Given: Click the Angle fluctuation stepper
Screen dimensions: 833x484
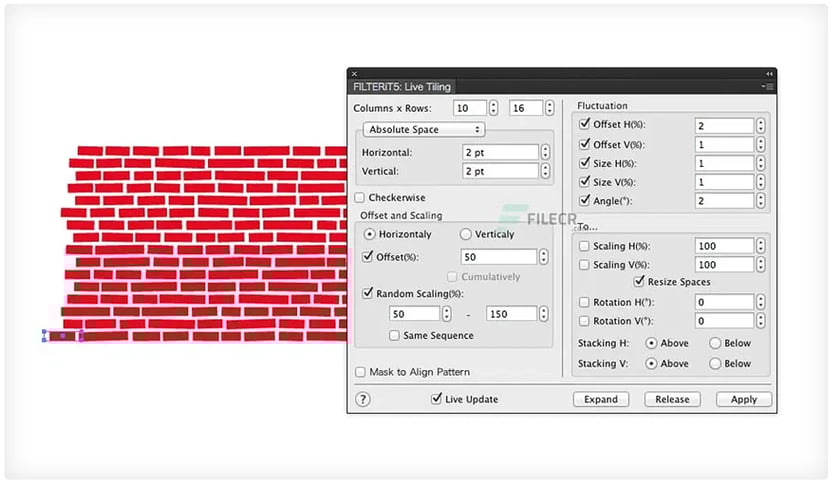Looking at the screenshot, I should [760, 201].
